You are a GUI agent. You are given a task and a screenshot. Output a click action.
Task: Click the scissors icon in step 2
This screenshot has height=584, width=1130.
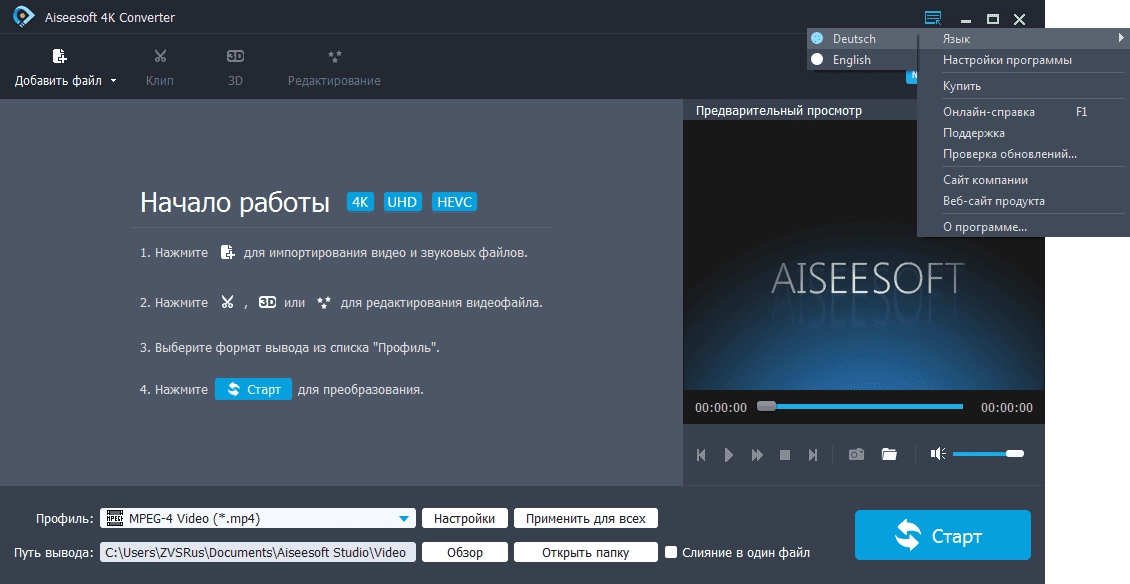click(x=227, y=302)
